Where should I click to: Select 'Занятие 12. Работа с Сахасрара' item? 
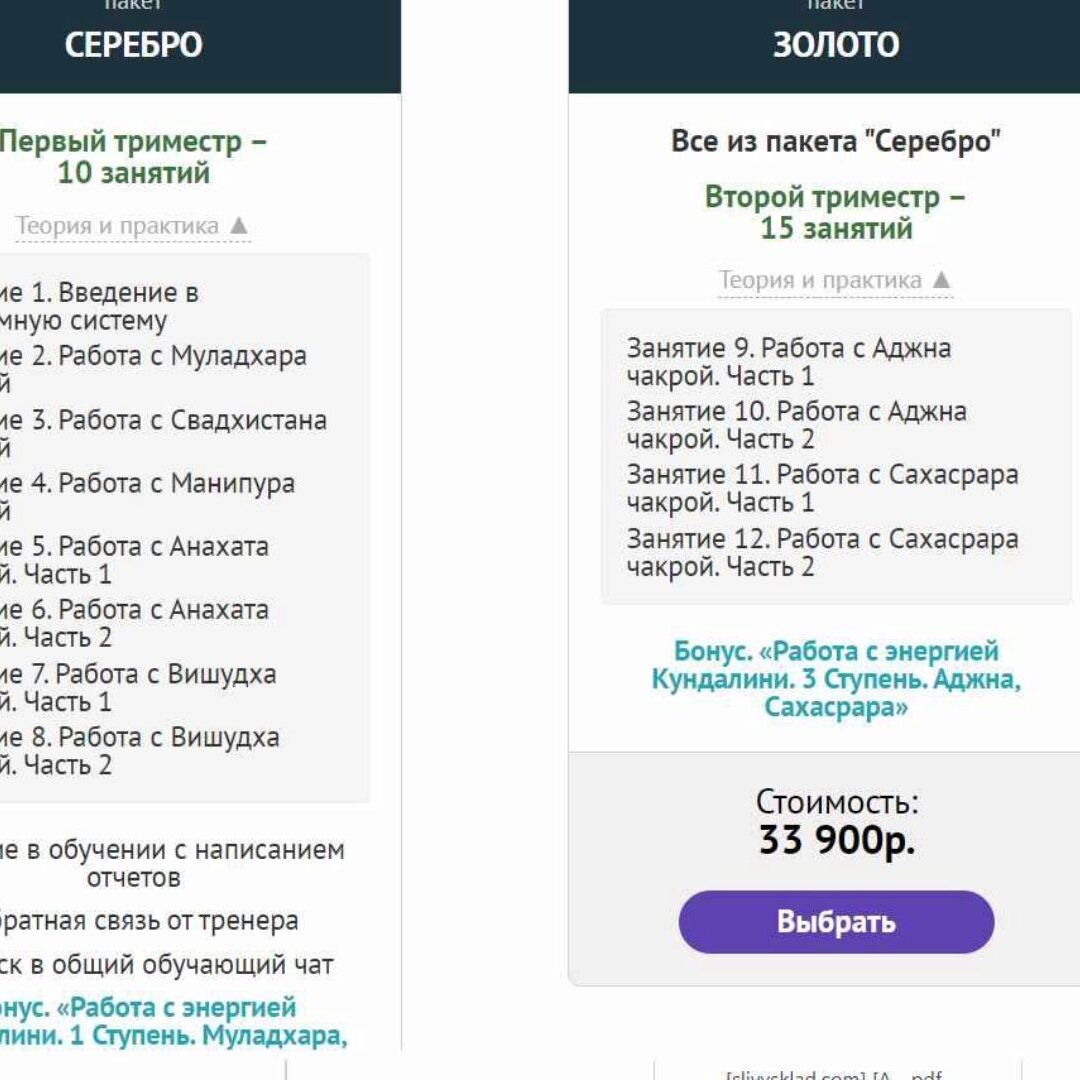[x=822, y=552]
